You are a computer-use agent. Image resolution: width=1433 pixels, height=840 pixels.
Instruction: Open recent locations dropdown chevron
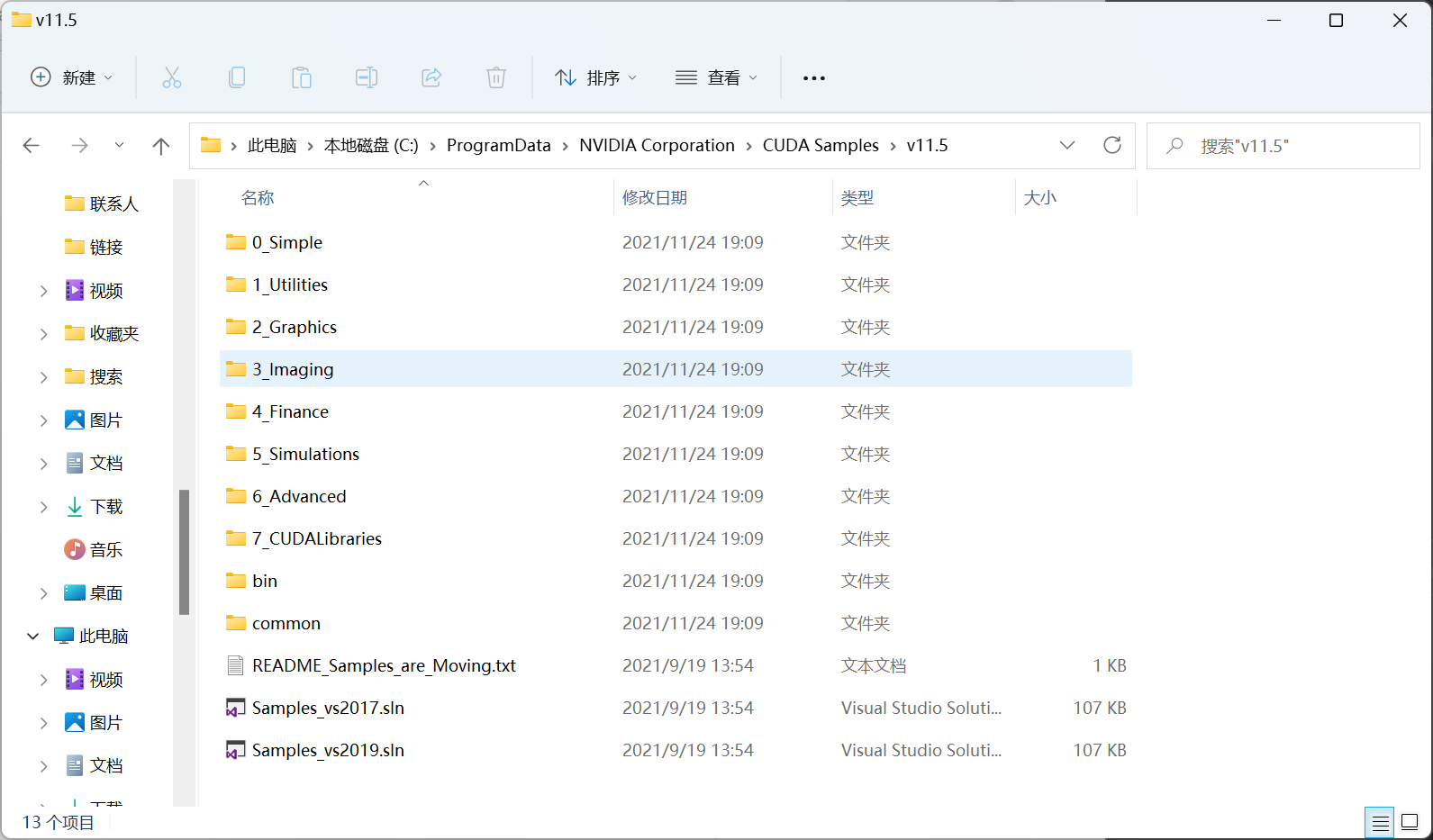coord(119,145)
